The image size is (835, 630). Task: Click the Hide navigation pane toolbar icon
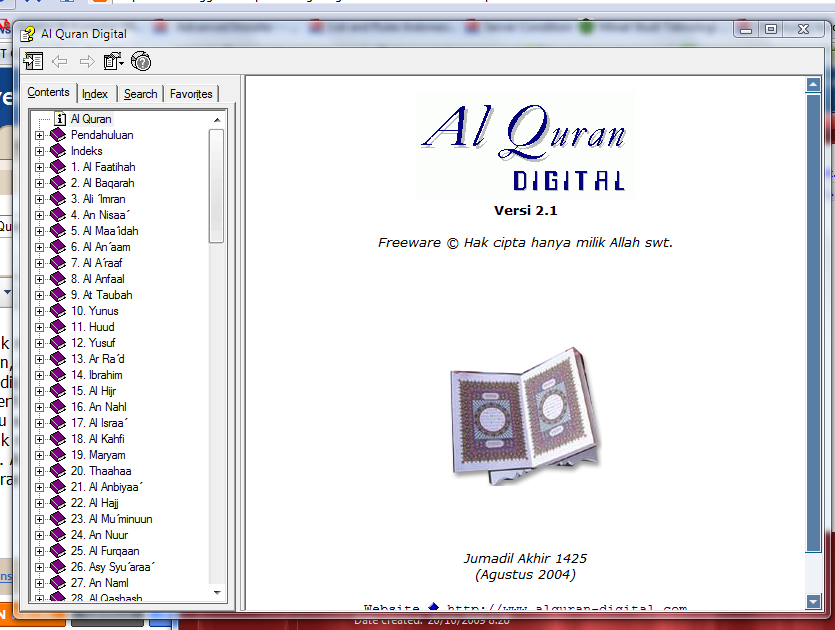pyautogui.click(x=33, y=61)
